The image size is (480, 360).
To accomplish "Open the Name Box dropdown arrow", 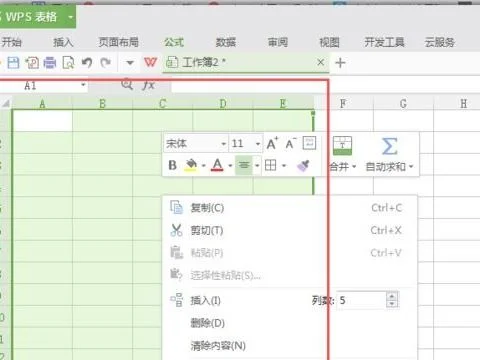I will (x=83, y=85).
